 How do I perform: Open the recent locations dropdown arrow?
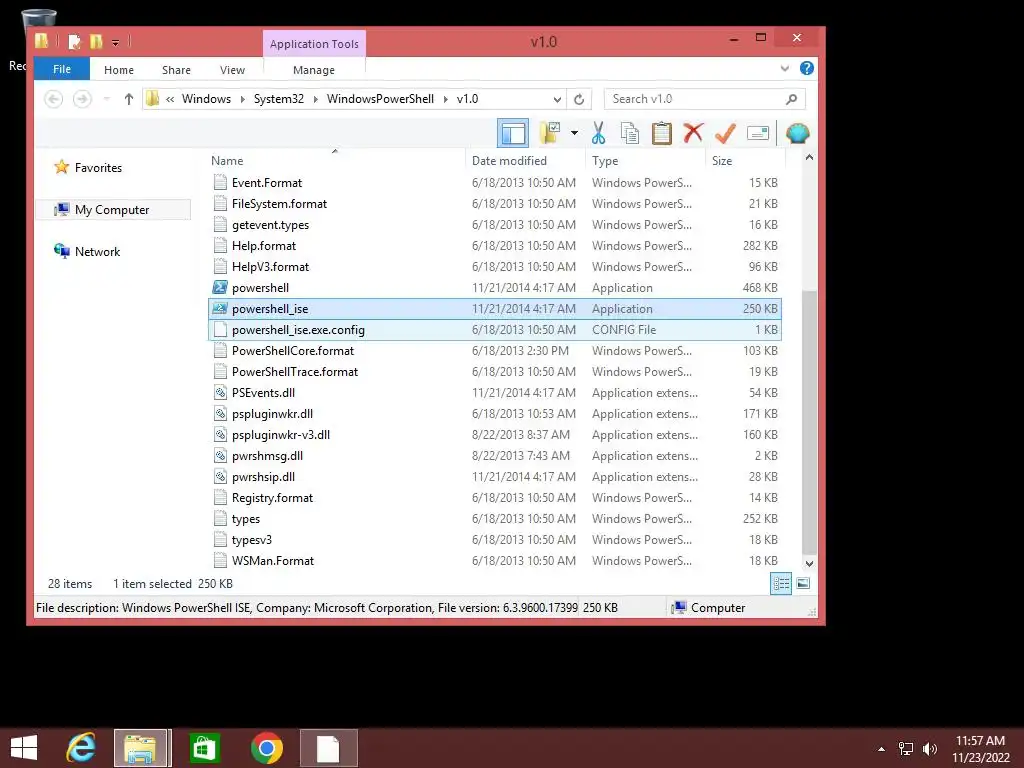click(x=106, y=99)
